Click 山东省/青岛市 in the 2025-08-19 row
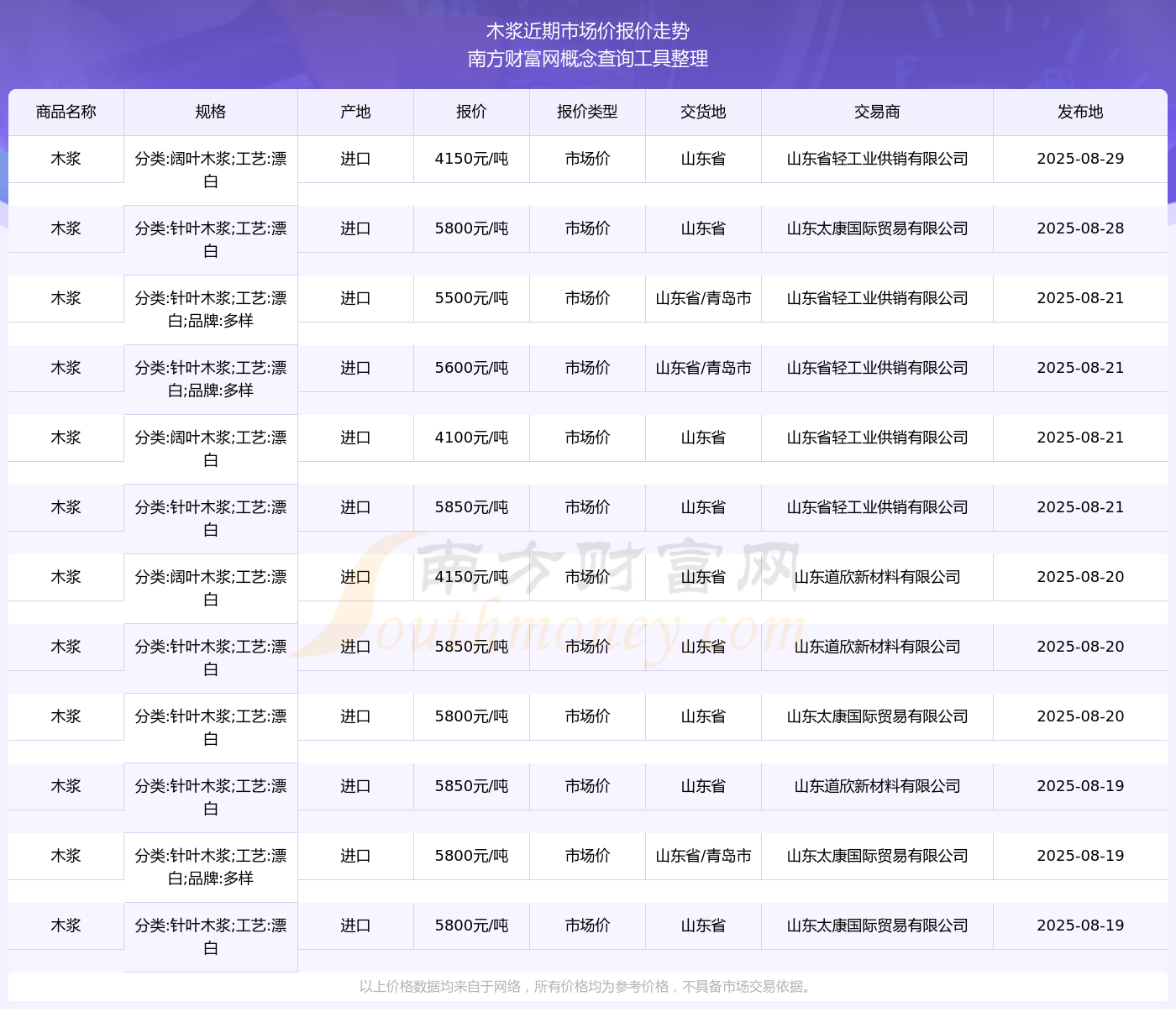Image resolution: width=1176 pixels, height=1012 pixels. click(703, 856)
